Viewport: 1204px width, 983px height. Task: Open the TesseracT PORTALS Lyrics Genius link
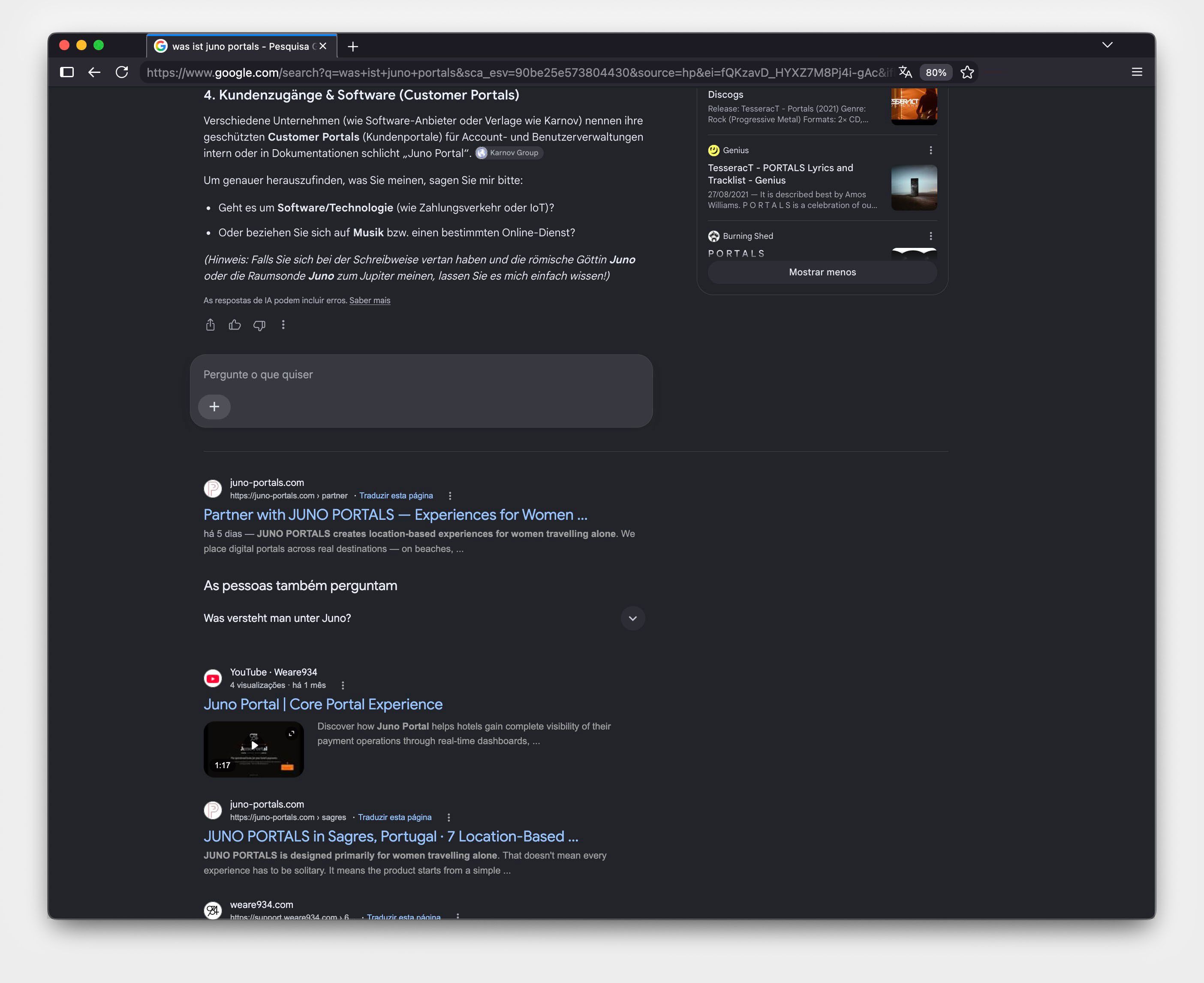coord(781,174)
